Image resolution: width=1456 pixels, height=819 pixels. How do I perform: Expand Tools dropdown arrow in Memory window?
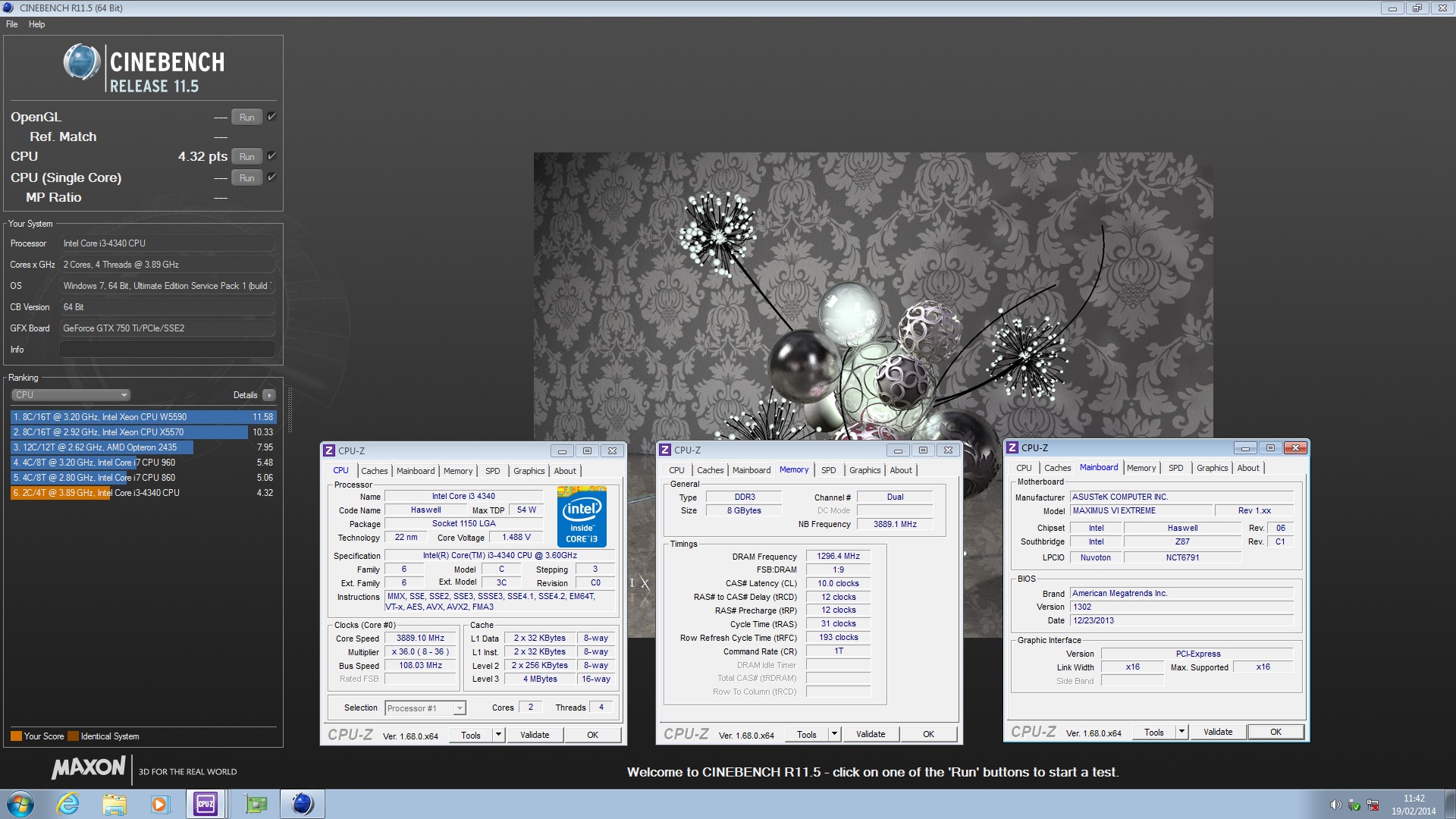point(834,734)
